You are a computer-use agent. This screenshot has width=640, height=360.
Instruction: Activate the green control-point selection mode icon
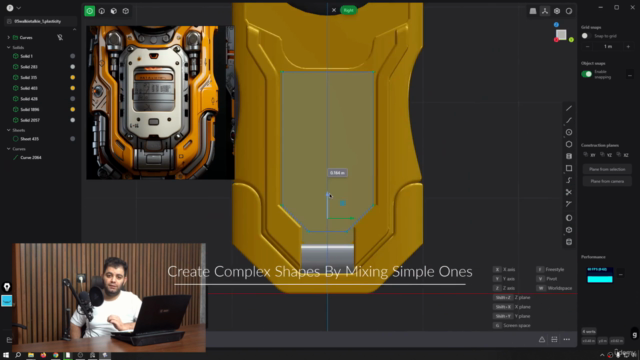tap(89, 11)
